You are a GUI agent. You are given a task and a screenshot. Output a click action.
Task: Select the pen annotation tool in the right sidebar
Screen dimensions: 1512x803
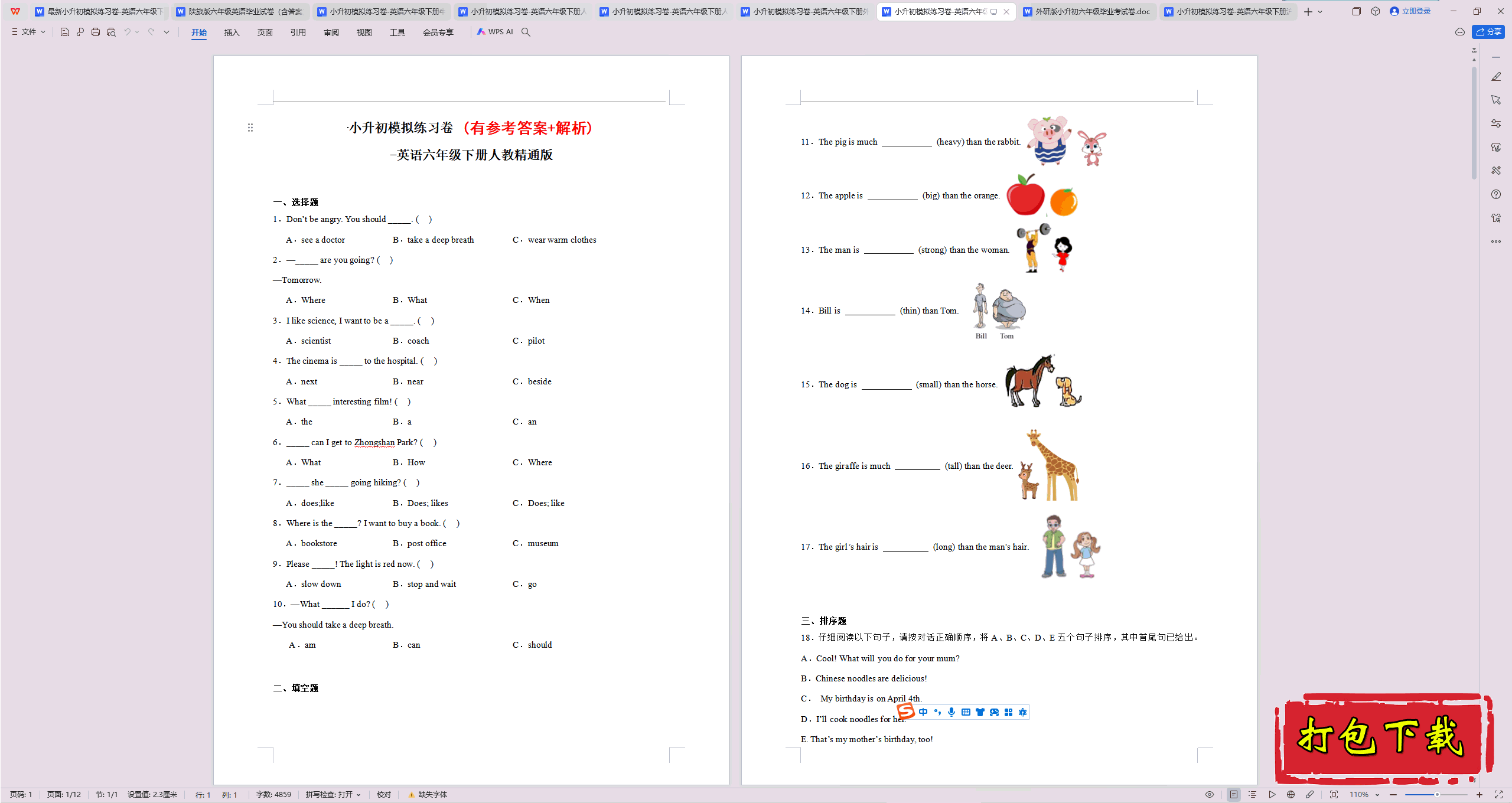point(1496,77)
